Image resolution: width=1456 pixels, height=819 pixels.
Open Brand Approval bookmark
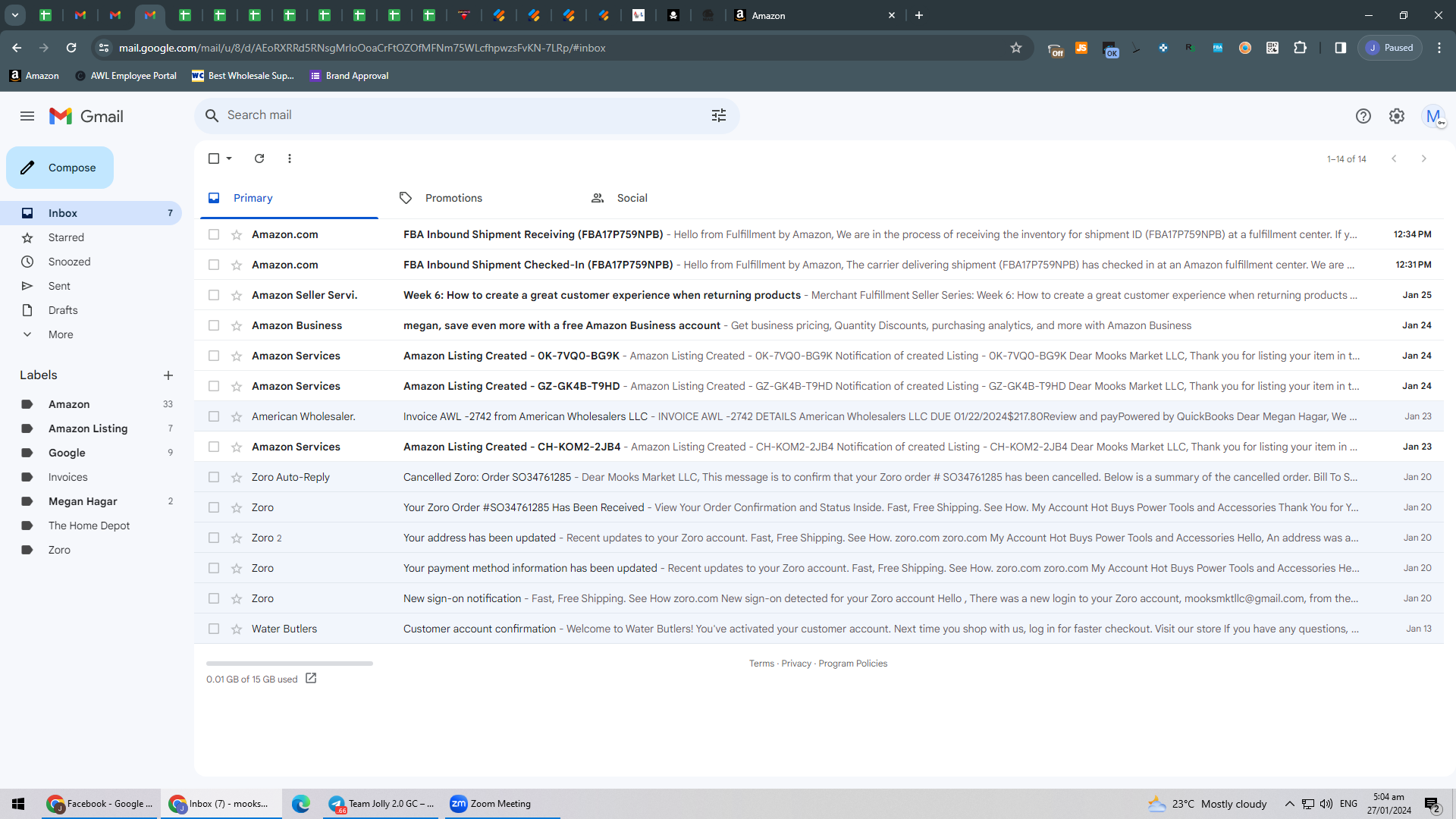coord(349,76)
